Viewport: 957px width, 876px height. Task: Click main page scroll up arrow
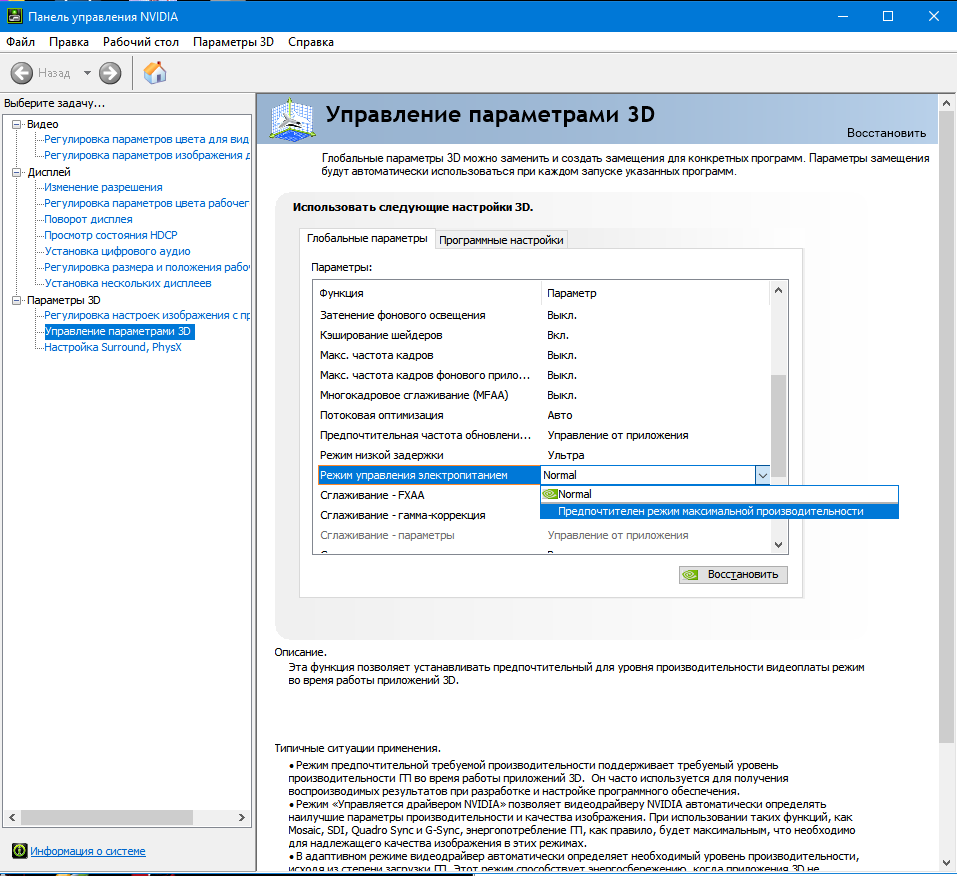(947, 103)
